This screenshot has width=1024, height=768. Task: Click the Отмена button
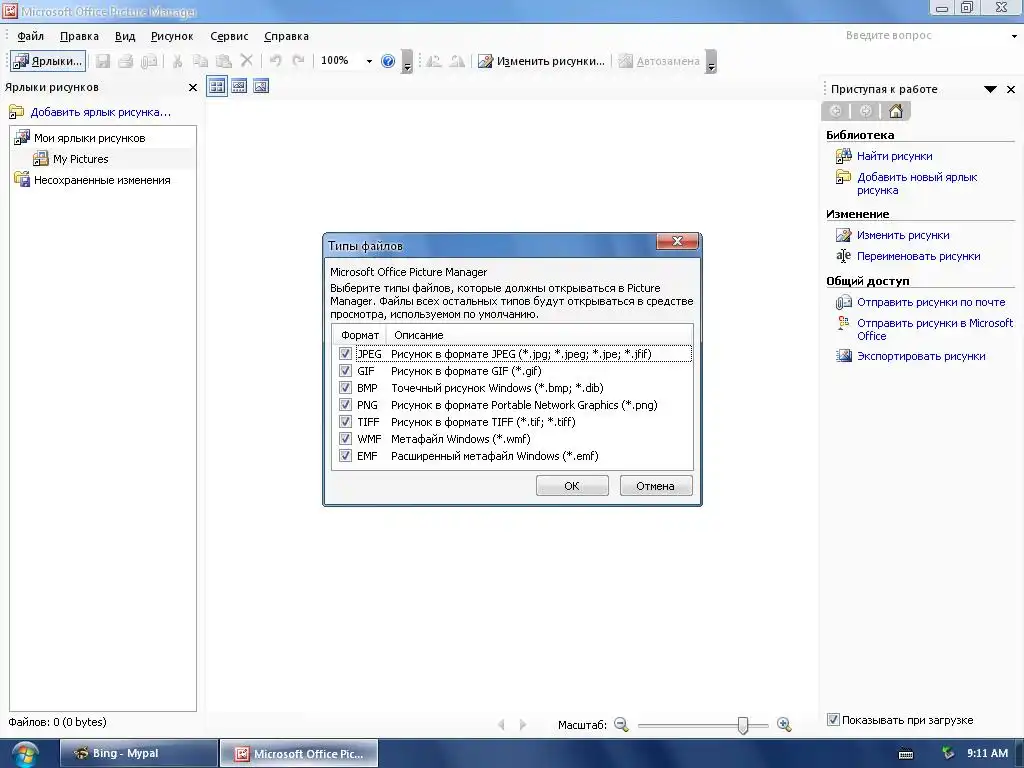656,486
